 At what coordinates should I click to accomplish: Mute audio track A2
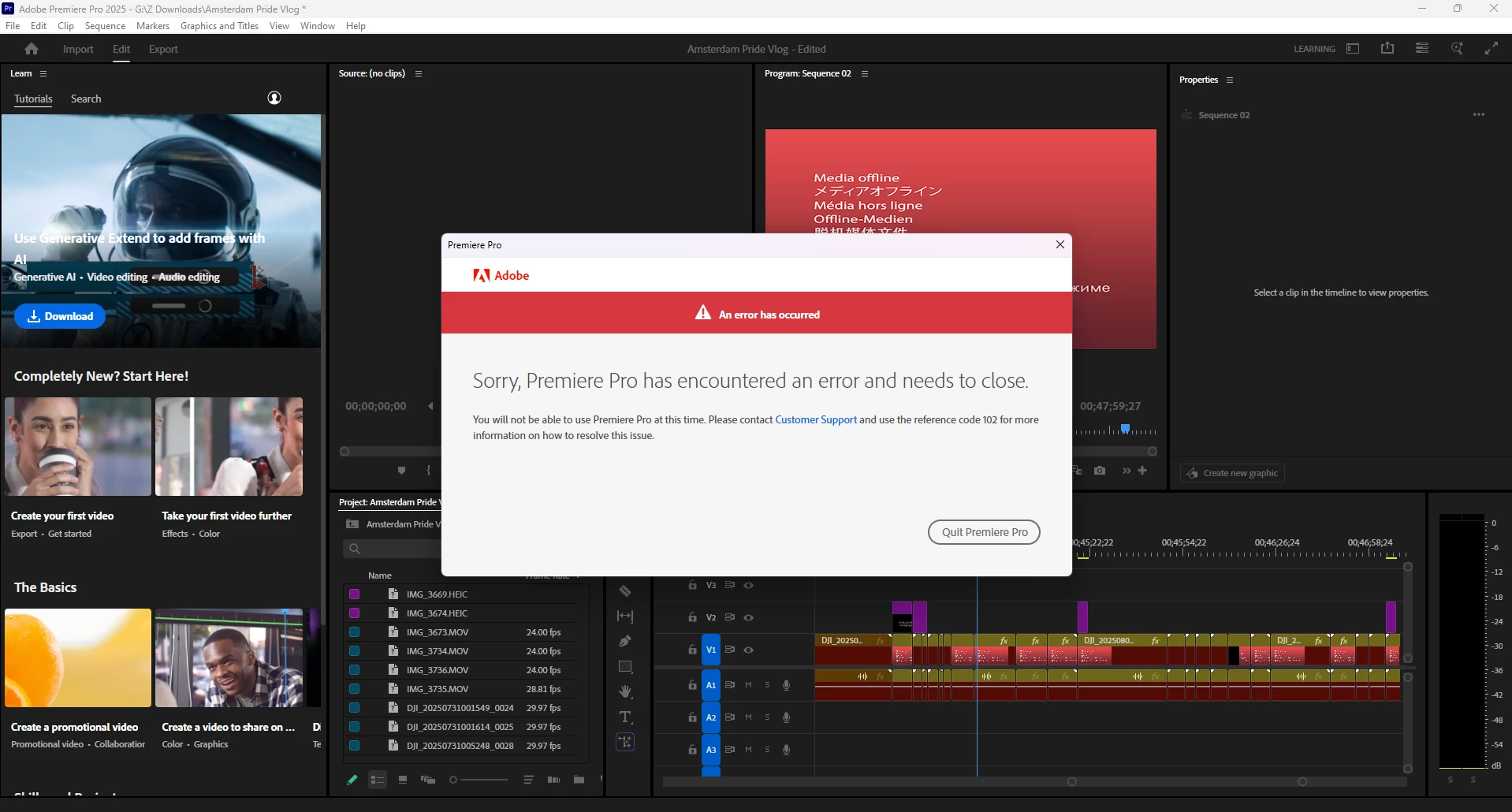tap(748, 717)
